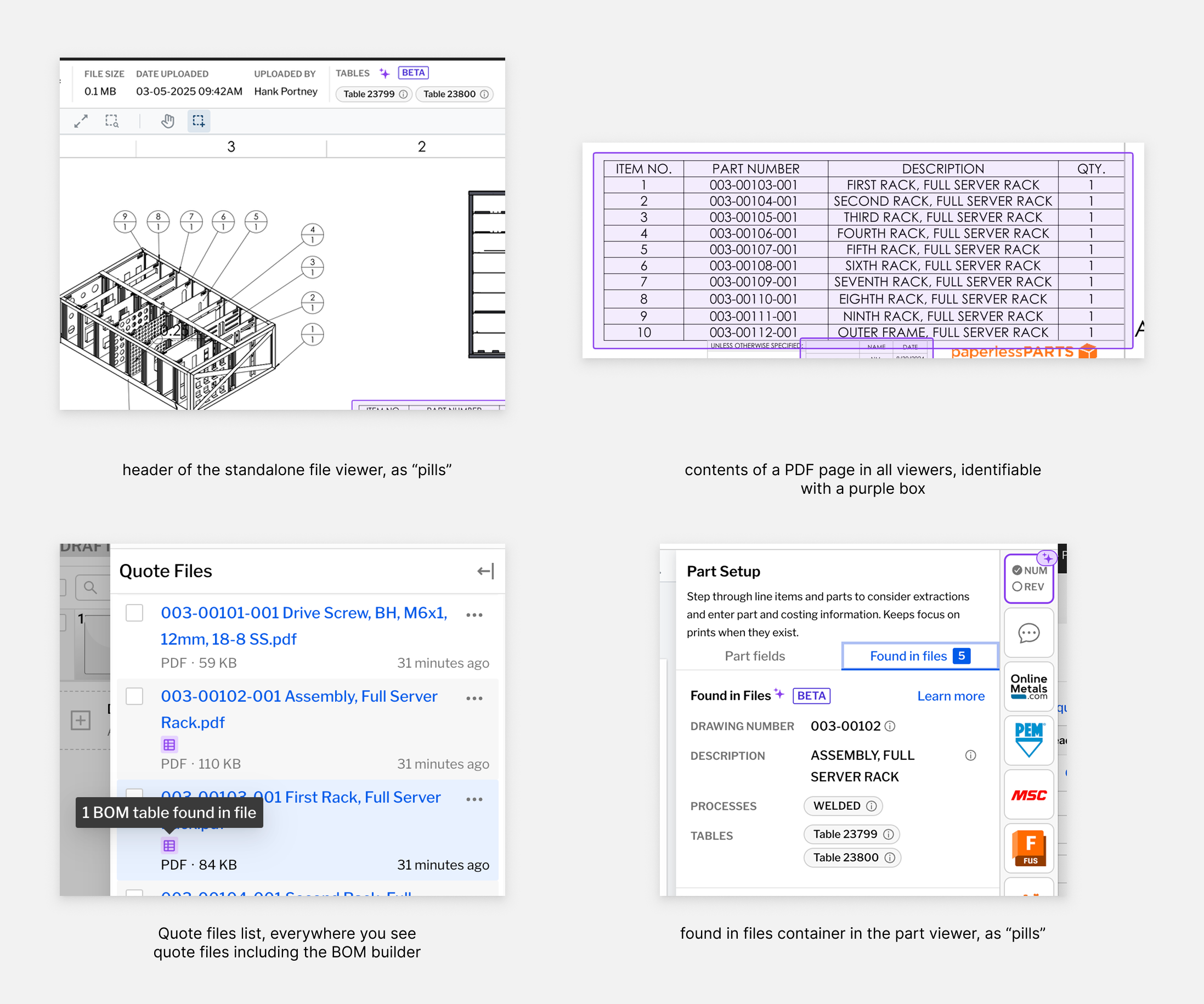Click info icon beside Assembly description
The height and width of the screenshot is (1004, 1204).
970,755
